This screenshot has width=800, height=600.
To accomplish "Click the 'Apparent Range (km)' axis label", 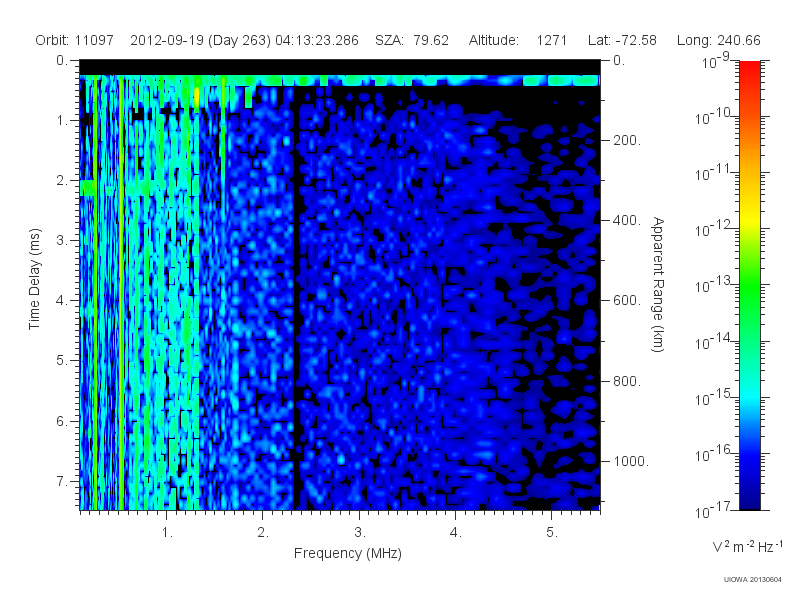I will click(658, 284).
